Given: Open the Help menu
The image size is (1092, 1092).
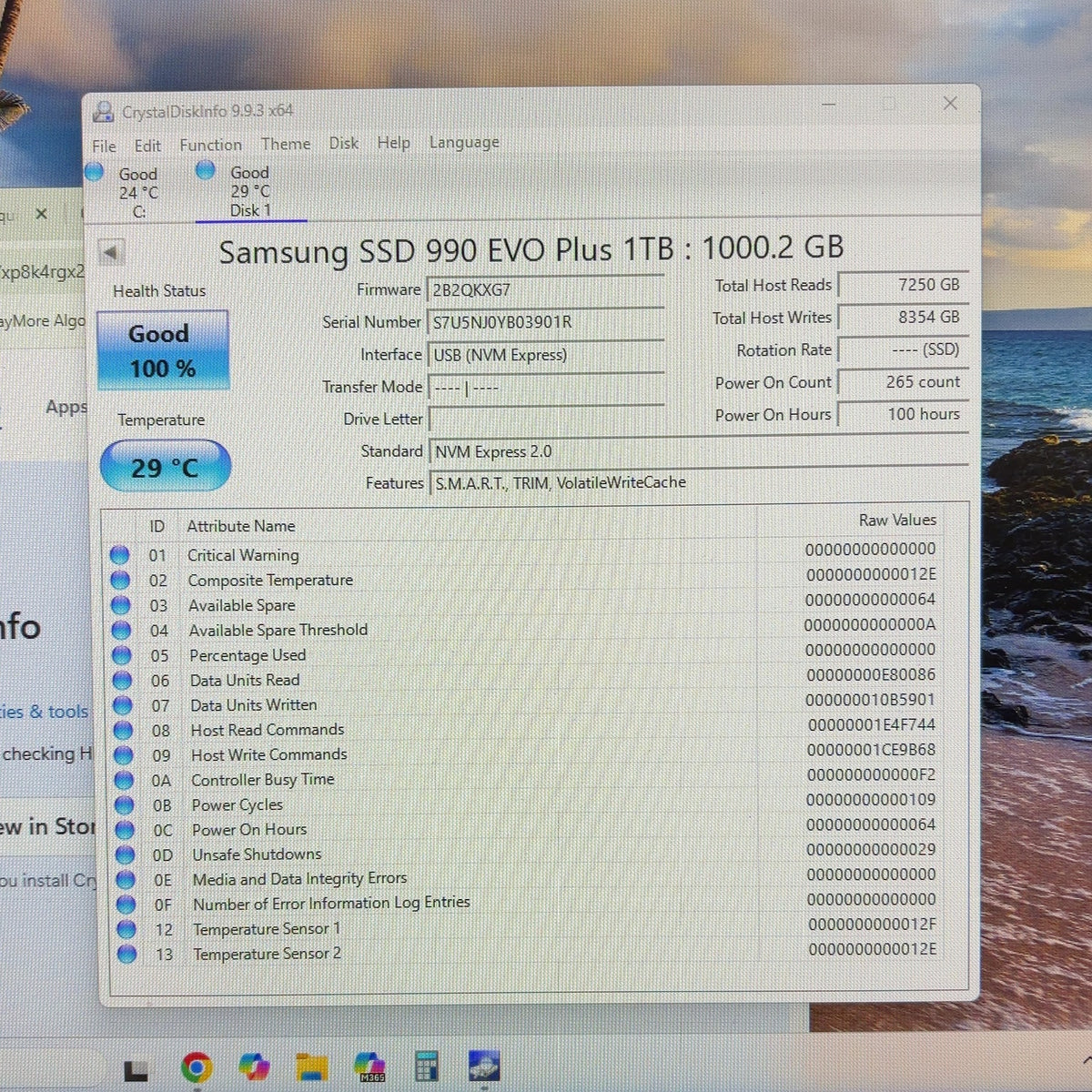Looking at the screenshot, I should (394, 143).
